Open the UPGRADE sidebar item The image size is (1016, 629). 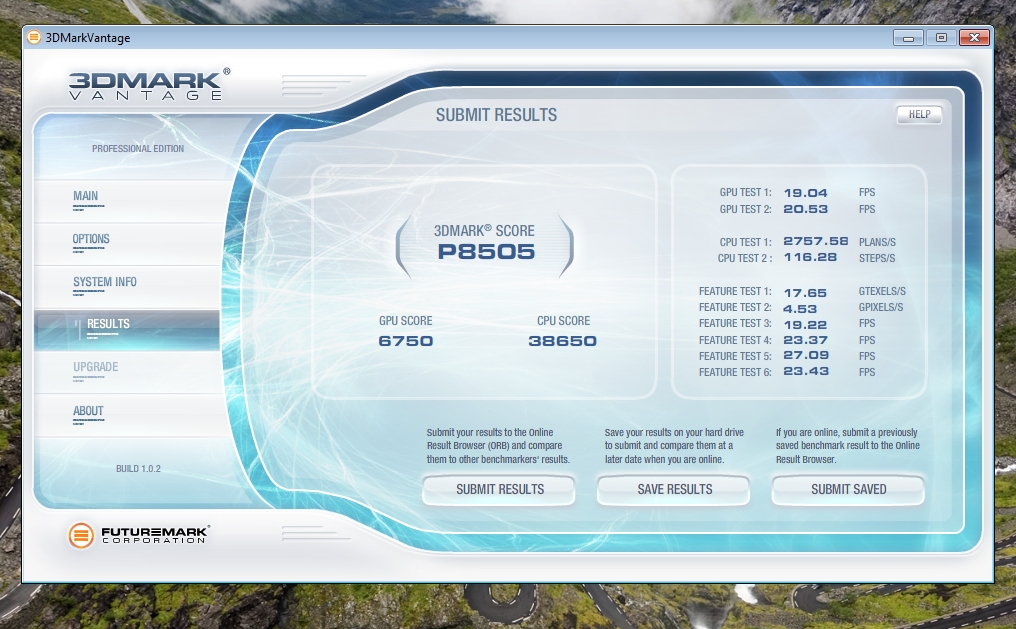(96, 367)
